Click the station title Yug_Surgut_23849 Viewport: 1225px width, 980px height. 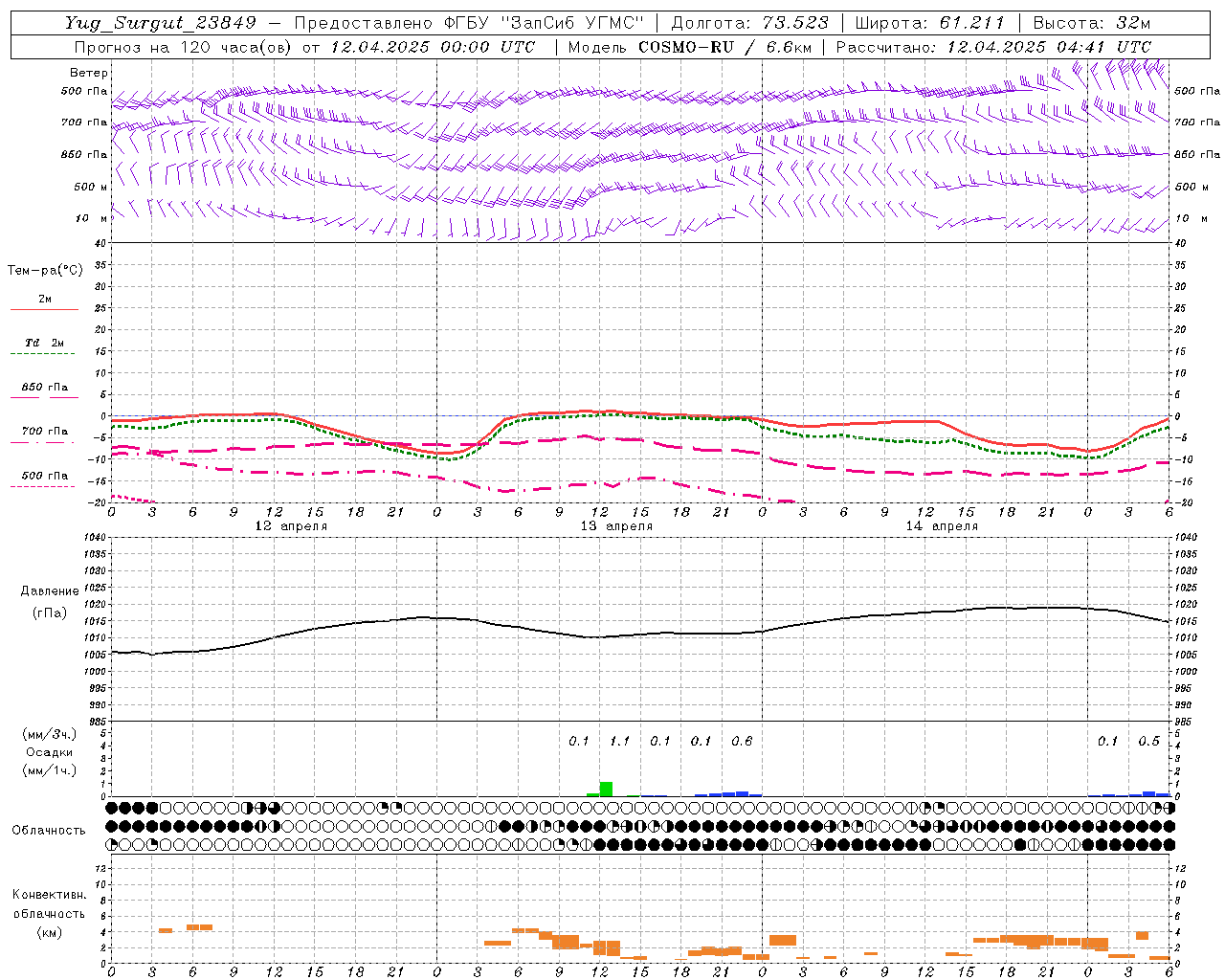point(161,23)
